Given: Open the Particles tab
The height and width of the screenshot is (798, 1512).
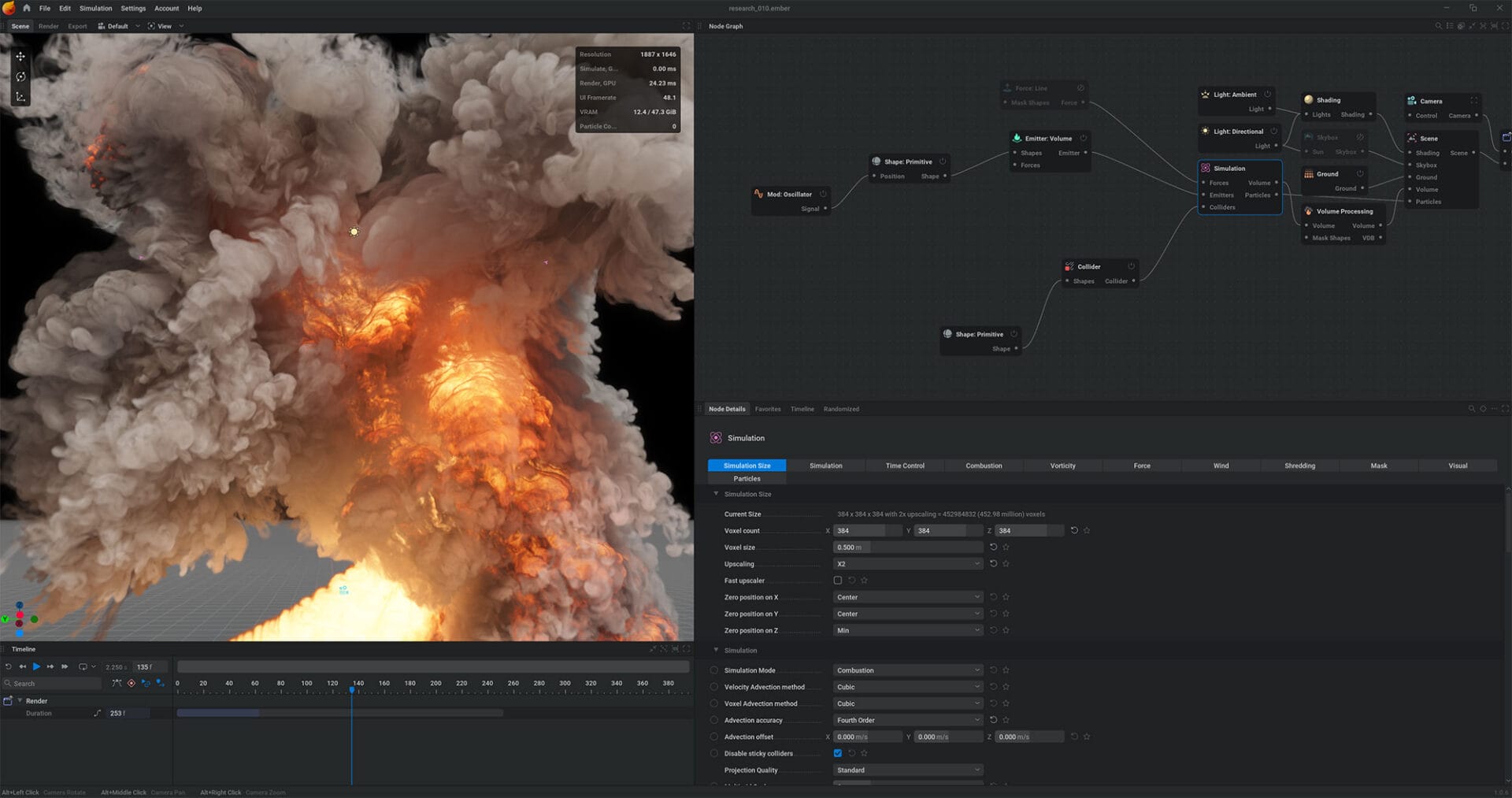Looking at the screenshot, I should pos(747,478).
